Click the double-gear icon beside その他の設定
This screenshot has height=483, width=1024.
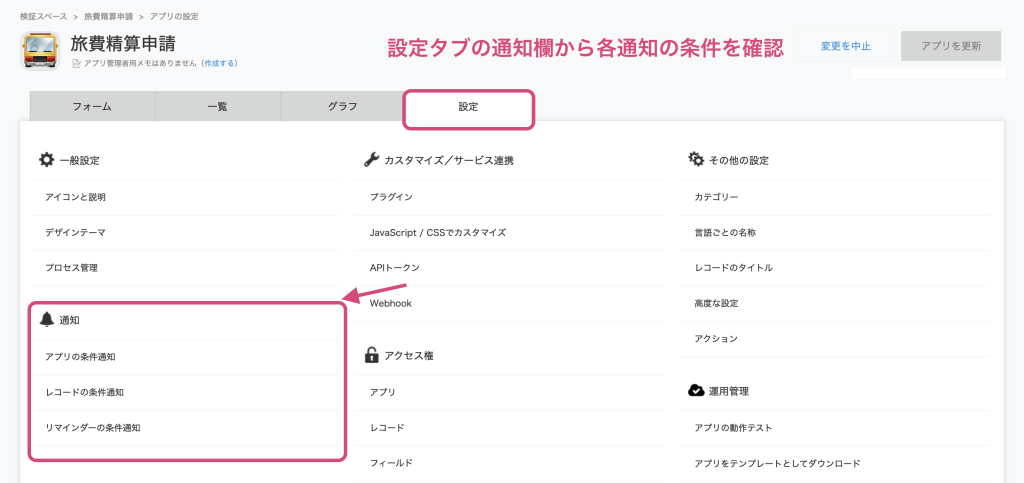696,160
